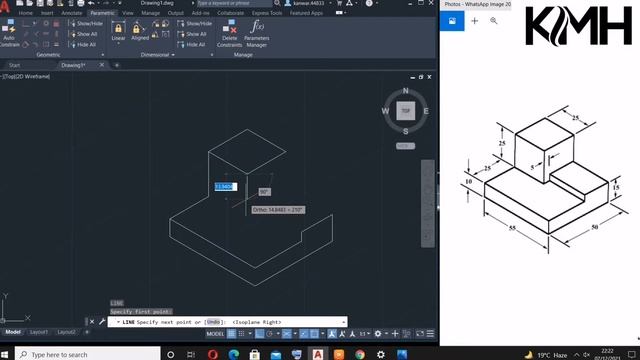The image size is (640, 360).
Task: Open Microsoft Edge from taskbar
Action: coord(233,354)
